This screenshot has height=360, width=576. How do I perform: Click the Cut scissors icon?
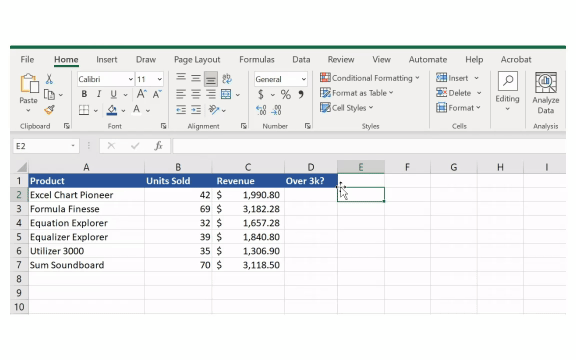[x=49, y=79]
